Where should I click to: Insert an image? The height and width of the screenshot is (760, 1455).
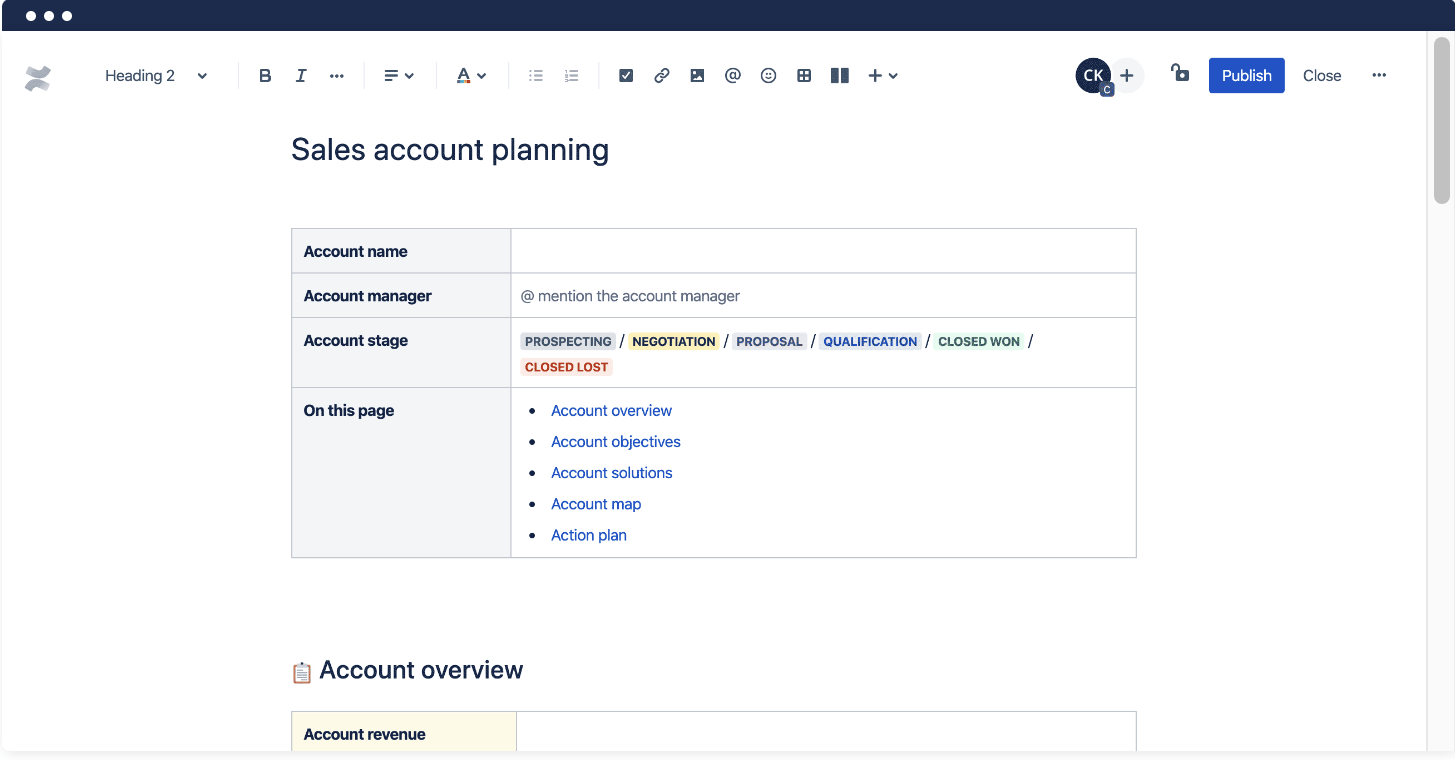697,75
